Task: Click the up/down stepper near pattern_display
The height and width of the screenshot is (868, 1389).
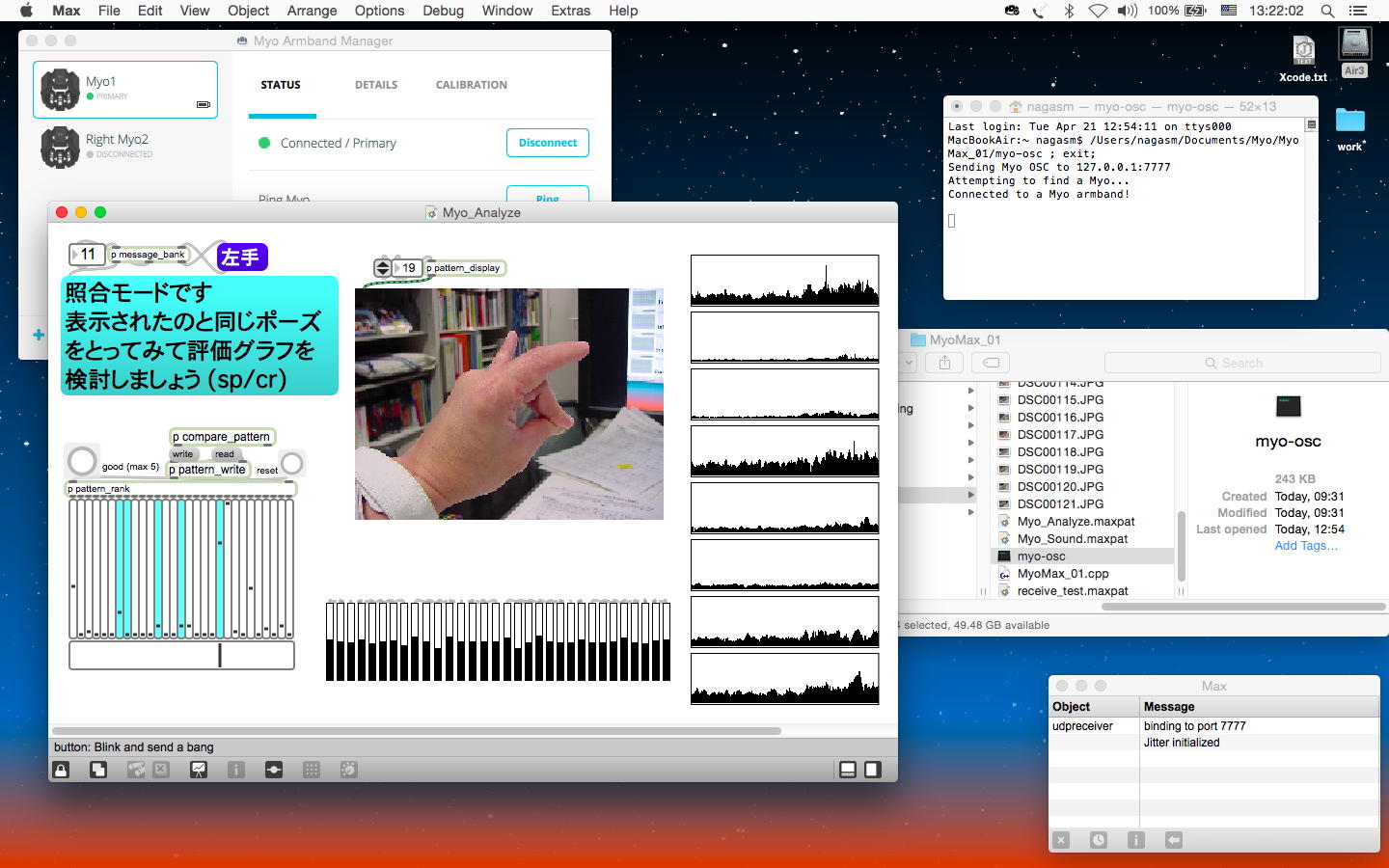Action: (x=383, y=268)
